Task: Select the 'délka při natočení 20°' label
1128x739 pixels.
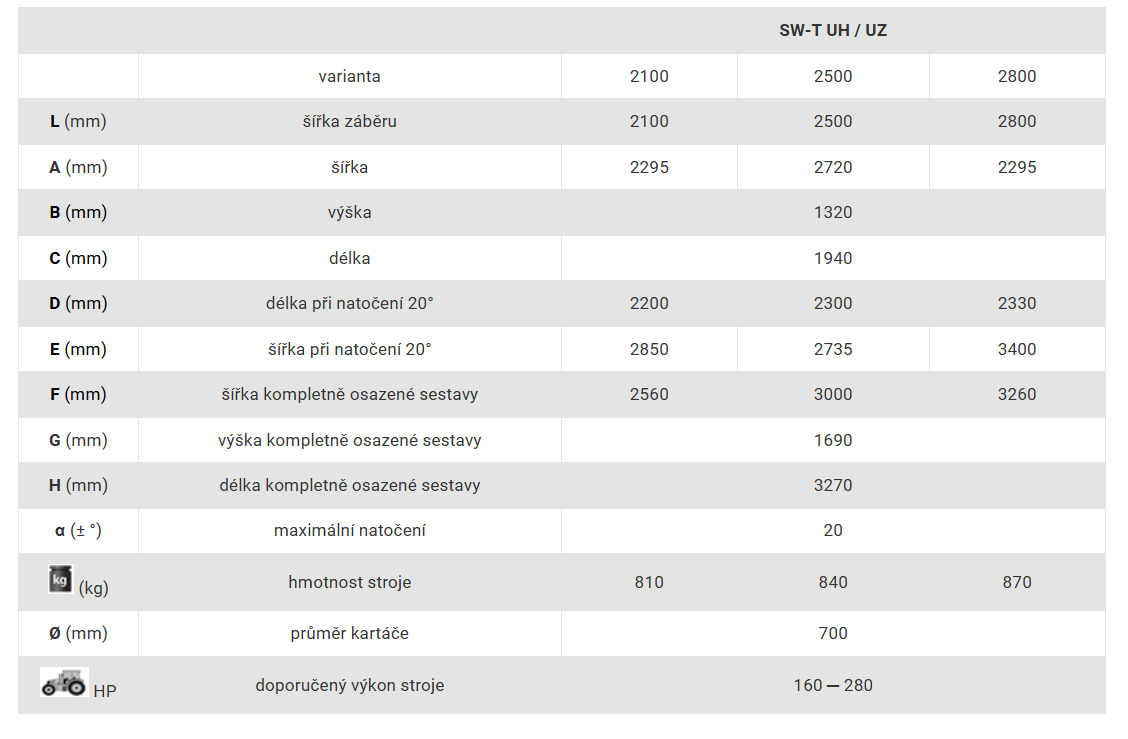Action: tap(350, 304)
